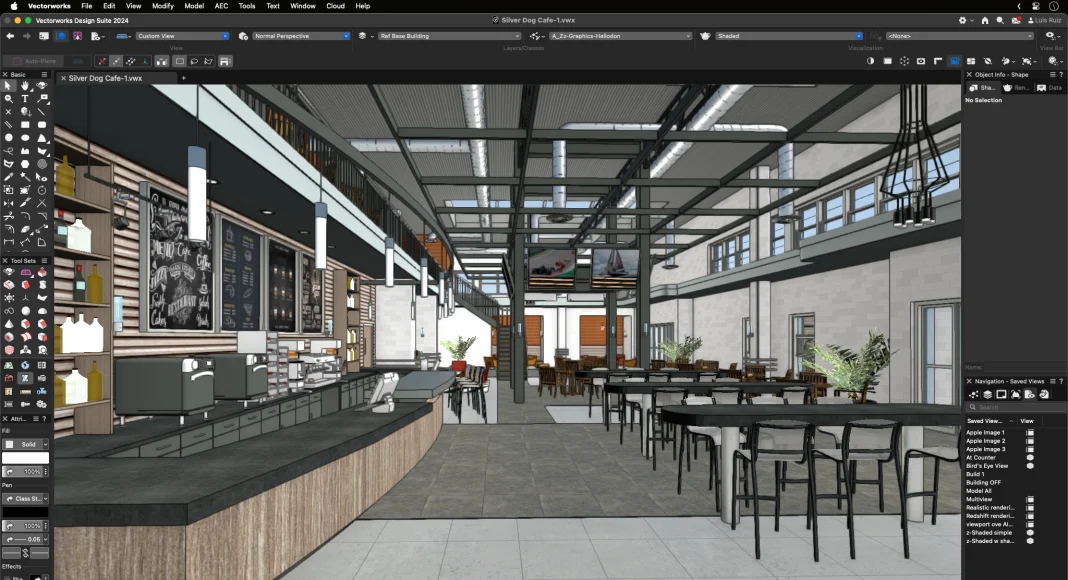Image resolution: width=1068 pixels, height=580 pixels.
Task: Select the z-Shaded simple saved view
Action: coord(989,533)
